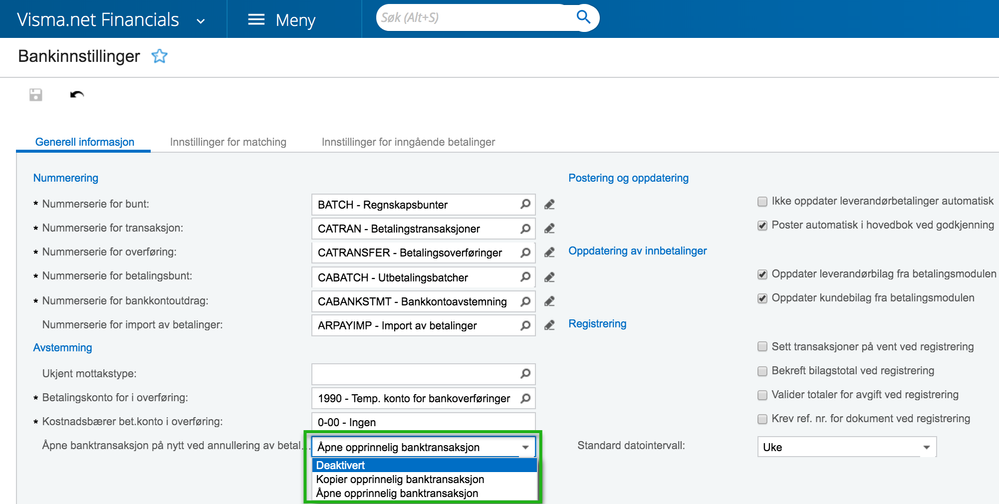This screenshot has width=999, height=504.
Task: Click the Kostnadsbærer bet.konto field 0-00 - Ingen
Action: click(x=423, y=422)
